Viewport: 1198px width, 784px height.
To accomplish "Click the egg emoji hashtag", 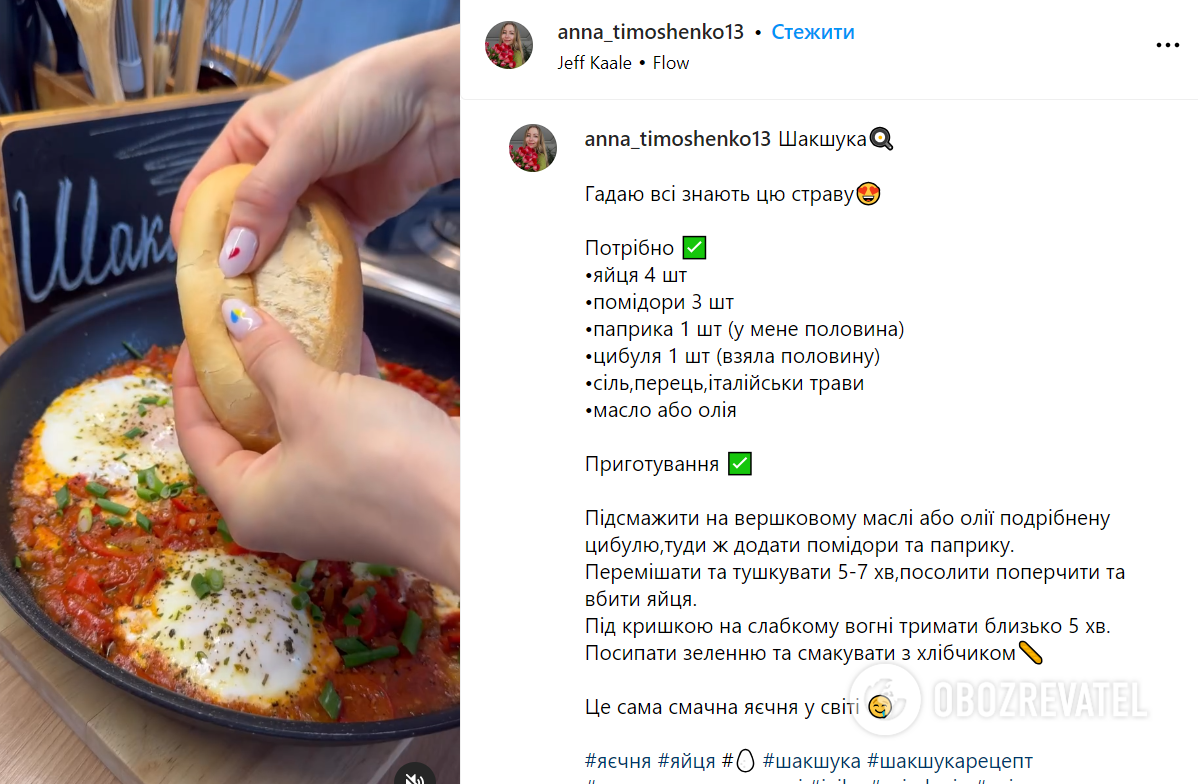I will [x=739, y=761].
